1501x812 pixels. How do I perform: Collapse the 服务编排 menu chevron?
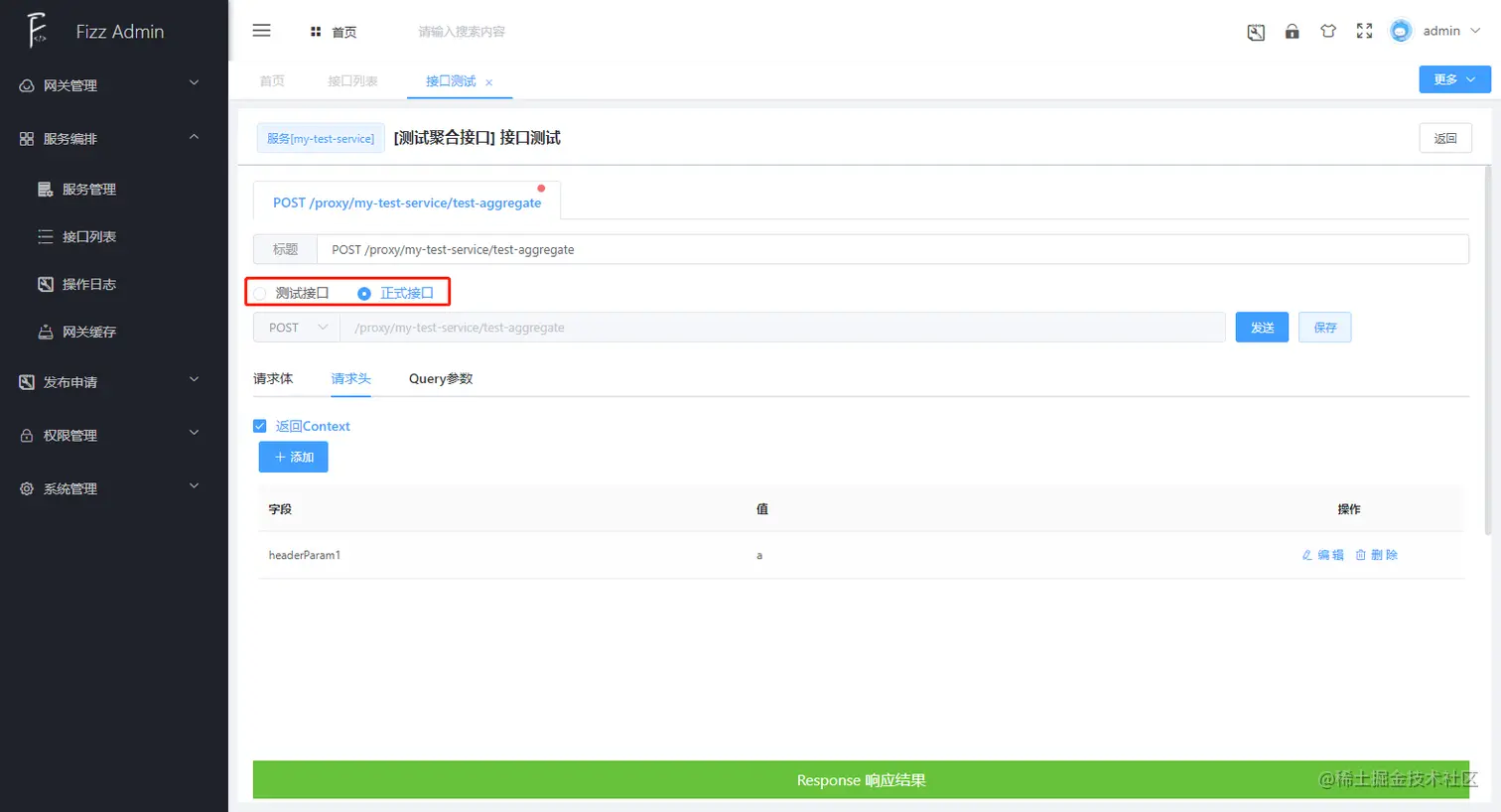tap(195, 137)
